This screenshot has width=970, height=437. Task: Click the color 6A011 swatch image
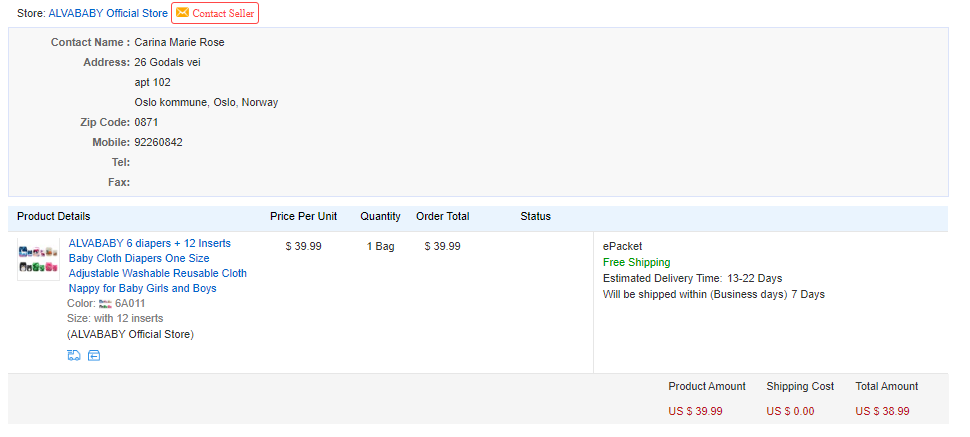point(105,303)
